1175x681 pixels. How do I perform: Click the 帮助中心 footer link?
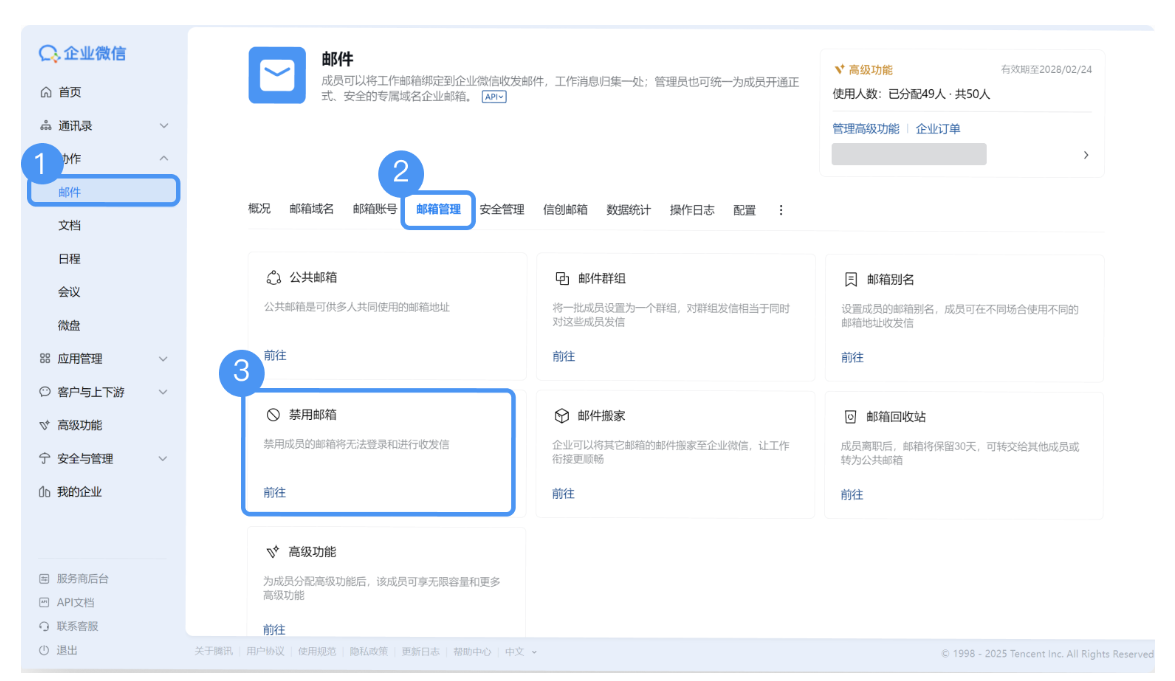[472, 651]
